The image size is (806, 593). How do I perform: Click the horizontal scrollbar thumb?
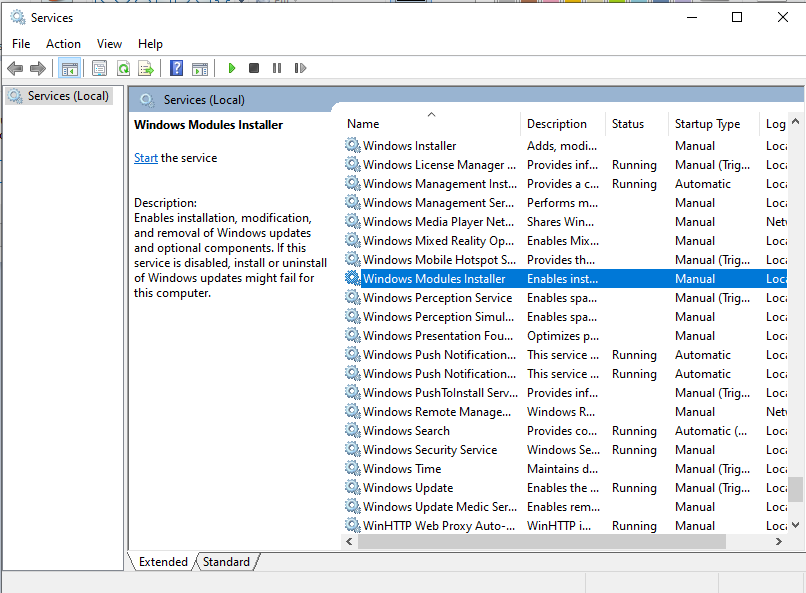542,541
